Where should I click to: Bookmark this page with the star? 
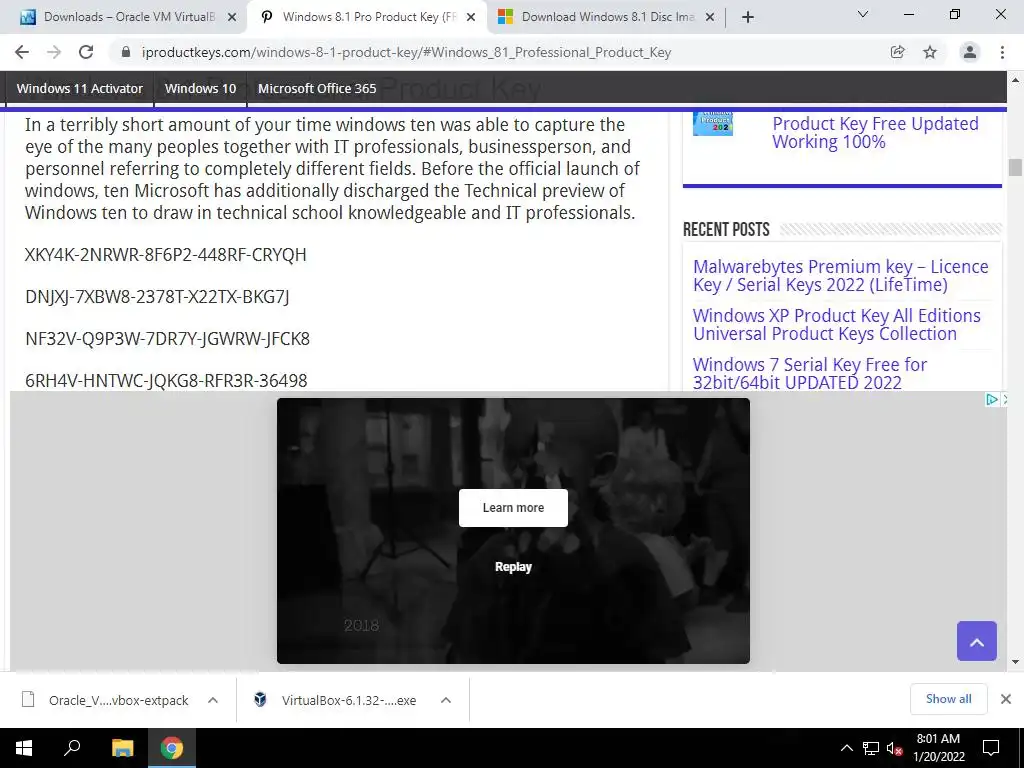coord(930,52)
